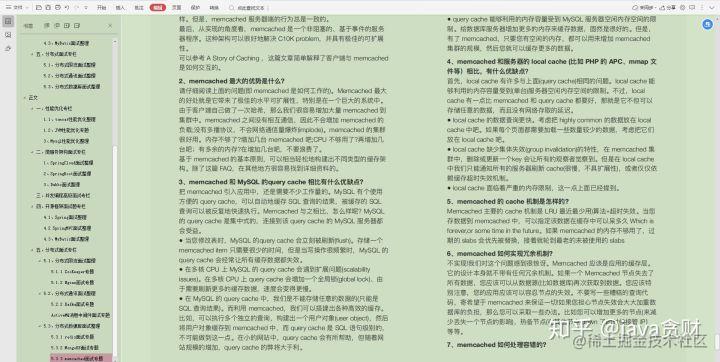Click the cloud sync status button
The height and width of the screenshot is (362, 720).
643,8
